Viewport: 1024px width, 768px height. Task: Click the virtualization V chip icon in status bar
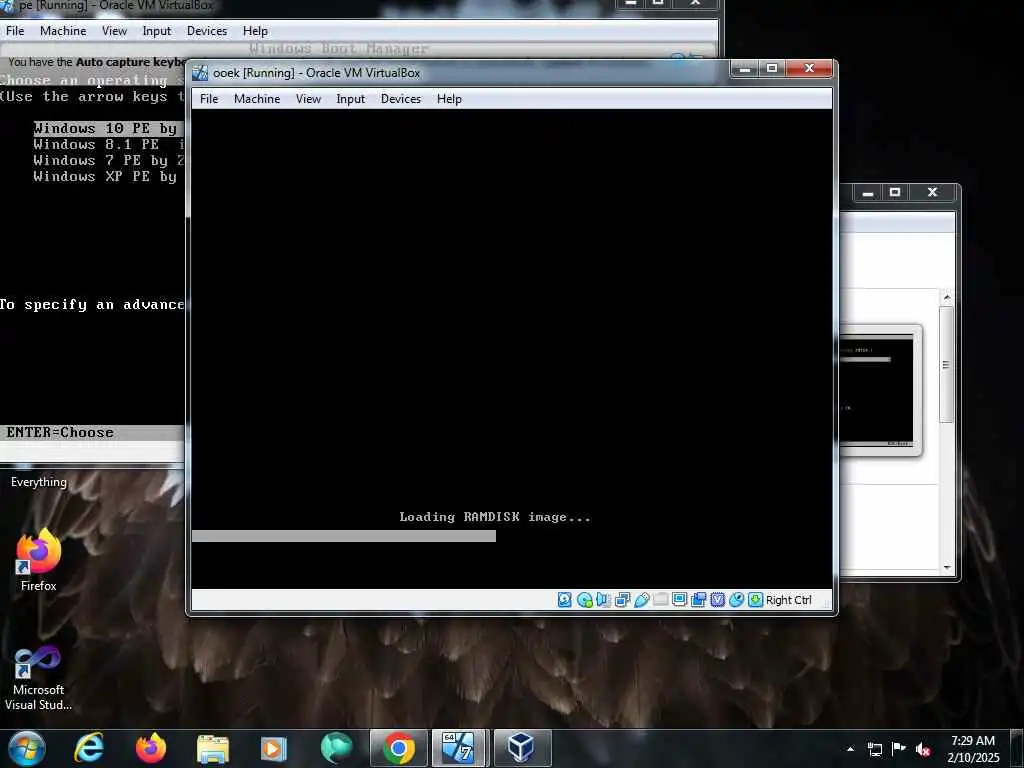click(x=717, y=600)
